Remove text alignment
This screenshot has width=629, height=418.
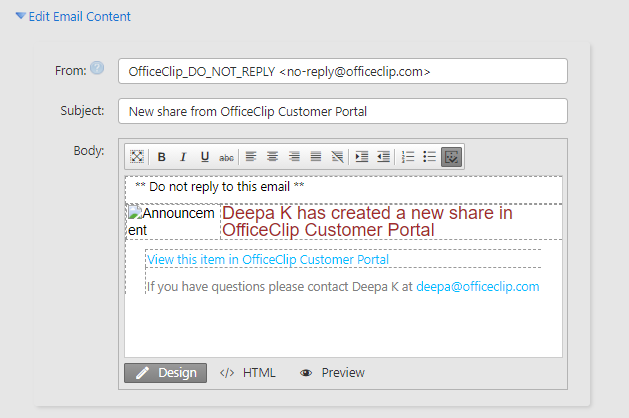[338, 156]
